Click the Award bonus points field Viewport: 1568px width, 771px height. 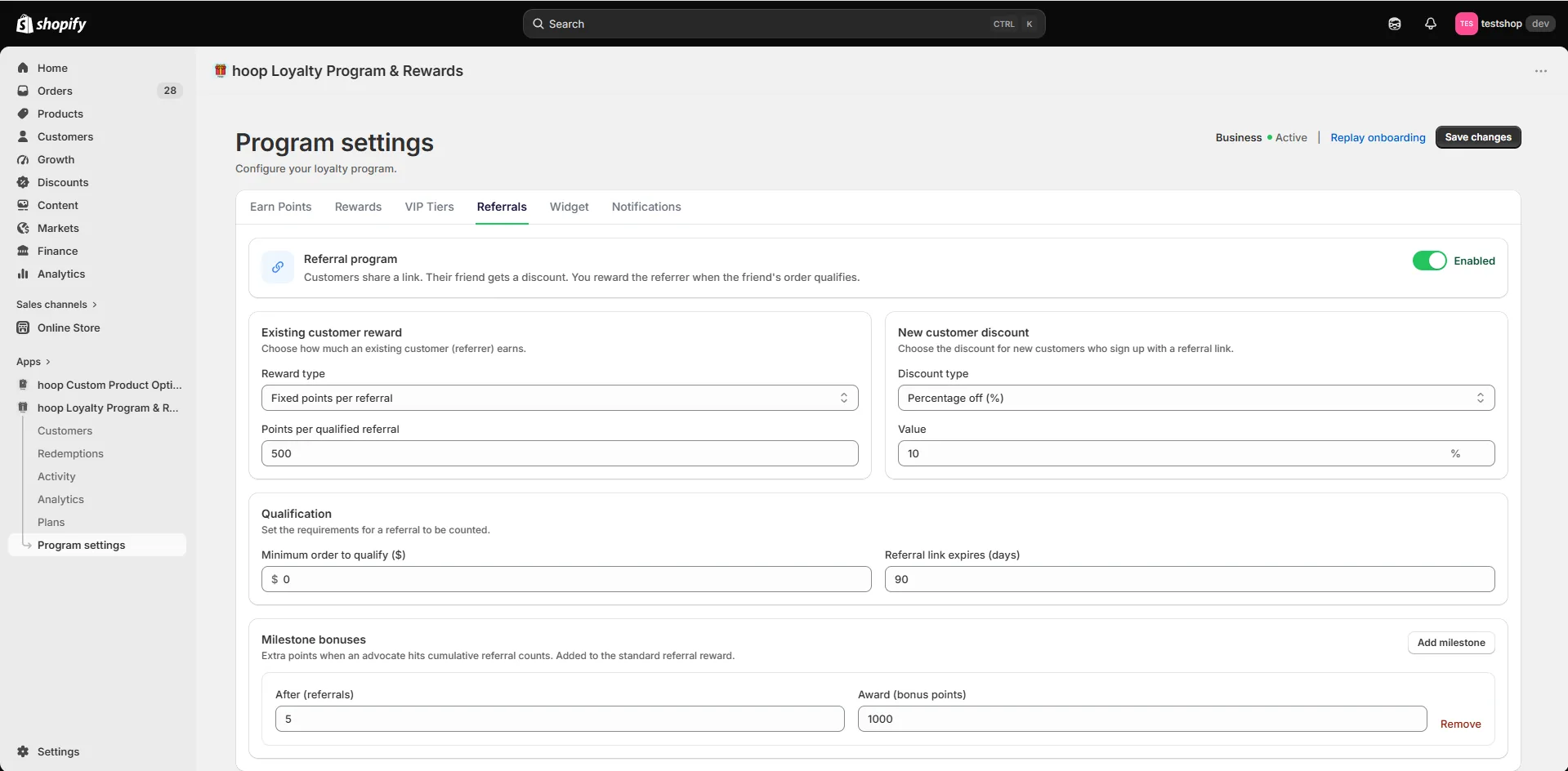click(x=1142, y=719)
